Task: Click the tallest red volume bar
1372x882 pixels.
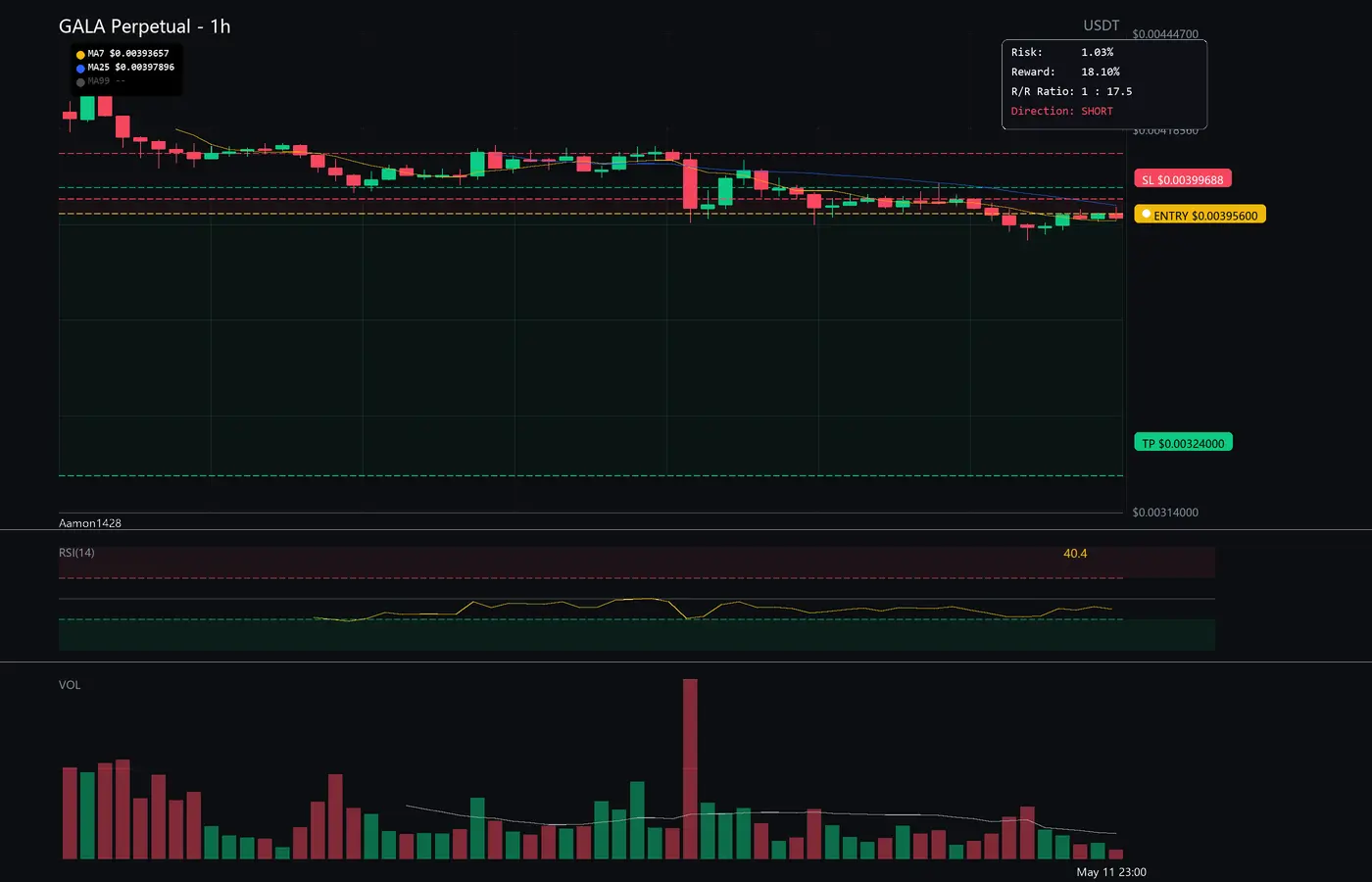Action: (690, 769)
